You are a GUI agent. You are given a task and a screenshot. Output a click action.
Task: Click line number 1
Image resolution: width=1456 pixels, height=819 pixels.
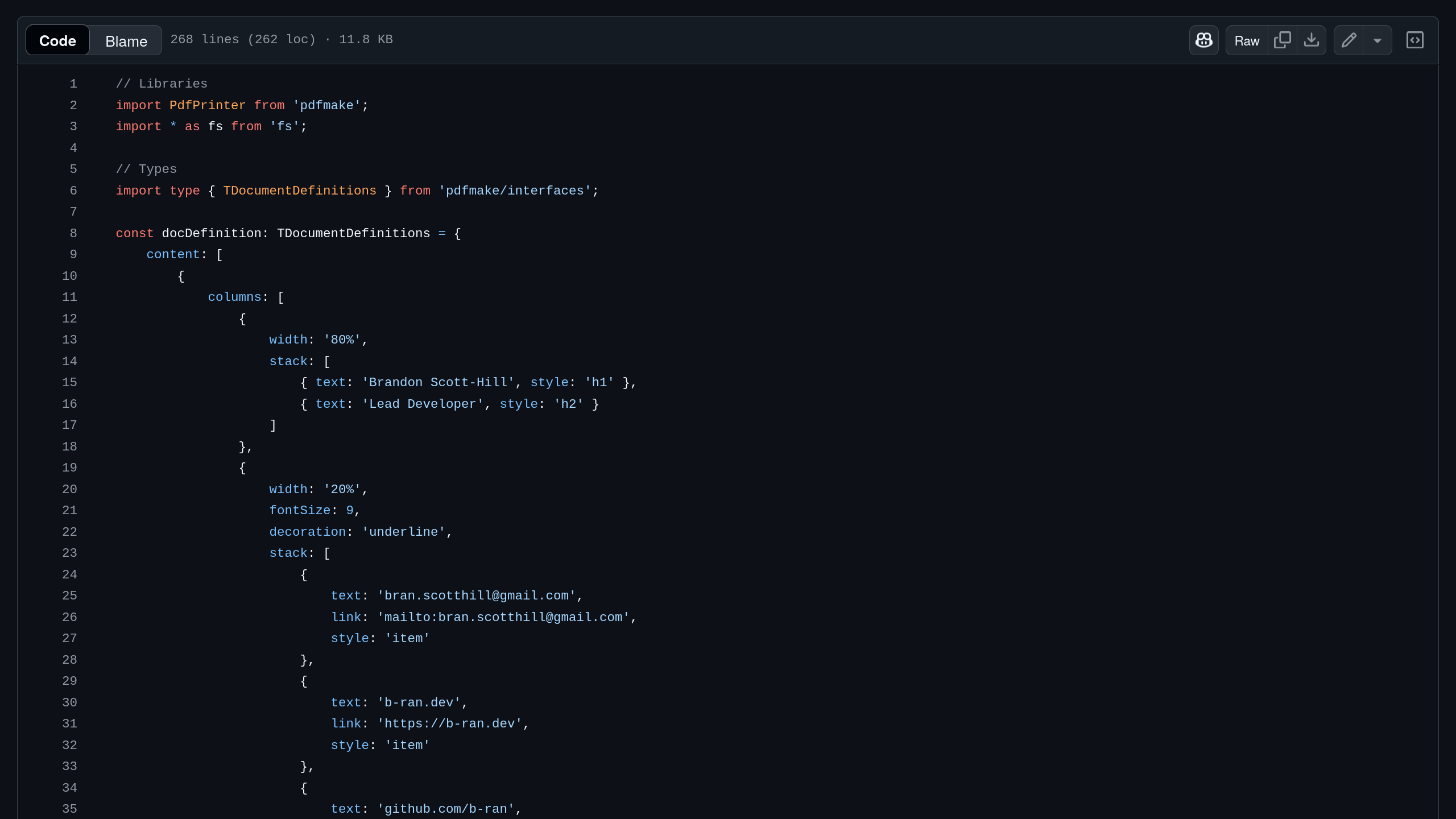[x=73, y=84]
